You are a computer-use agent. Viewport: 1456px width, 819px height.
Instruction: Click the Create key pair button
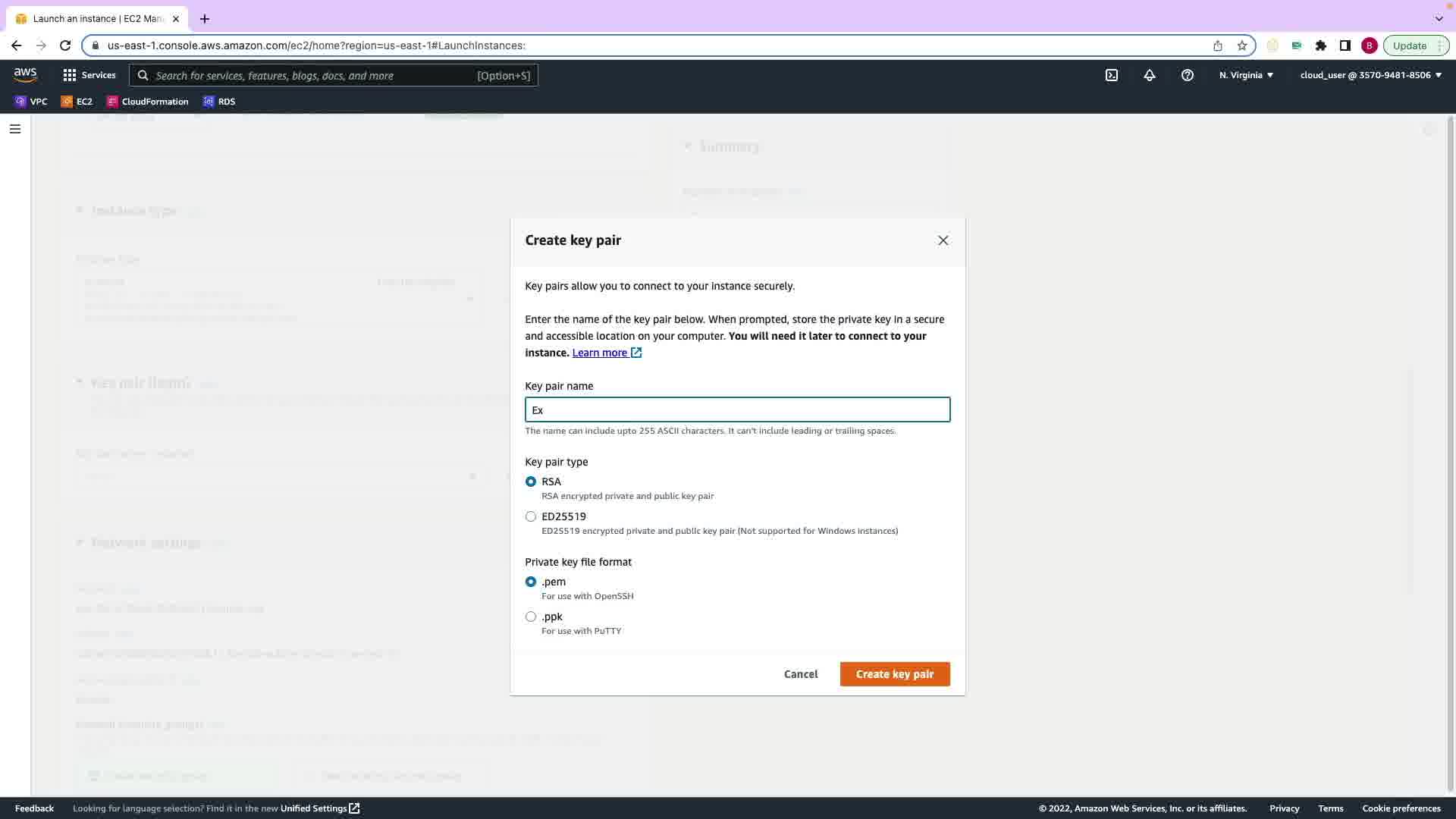894,674
